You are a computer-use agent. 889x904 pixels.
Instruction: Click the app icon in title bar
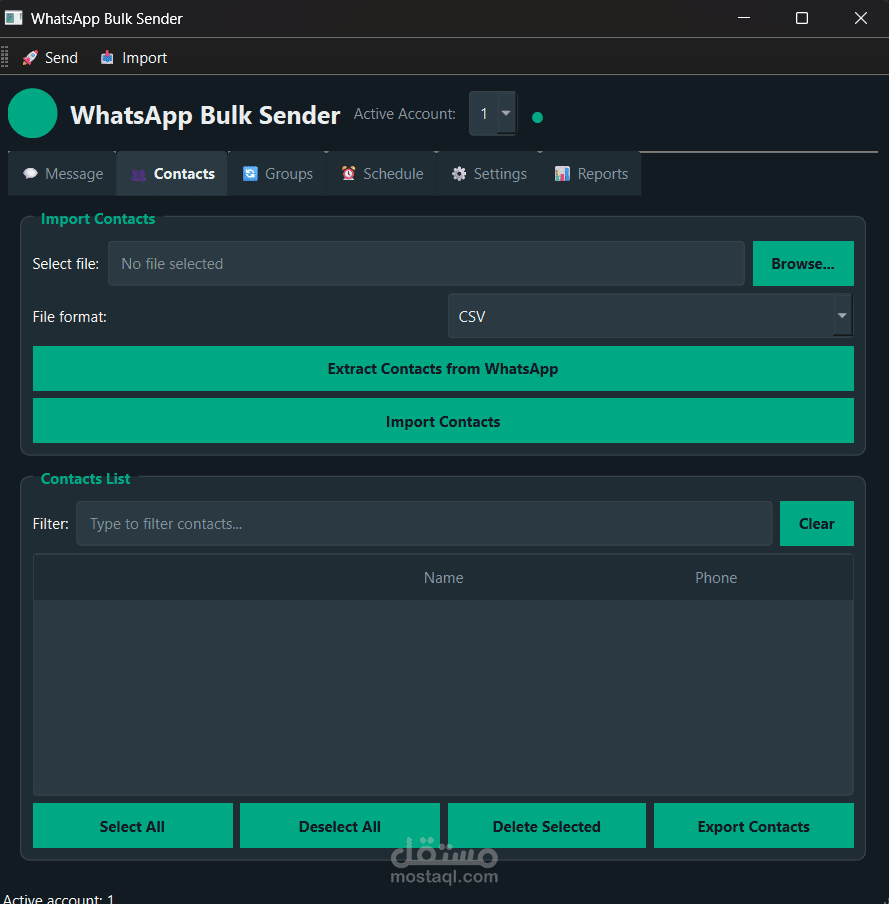coord(13,18)
